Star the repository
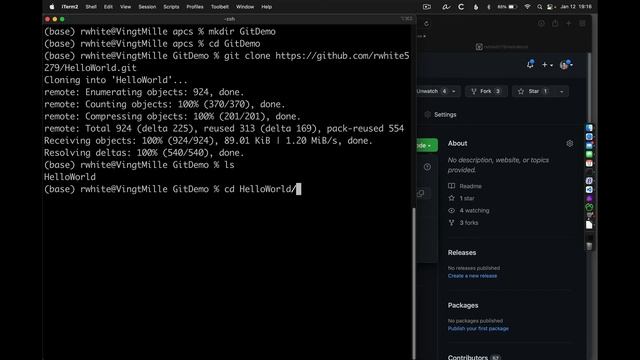Screen dimensions: 640x360 [533, 91]
